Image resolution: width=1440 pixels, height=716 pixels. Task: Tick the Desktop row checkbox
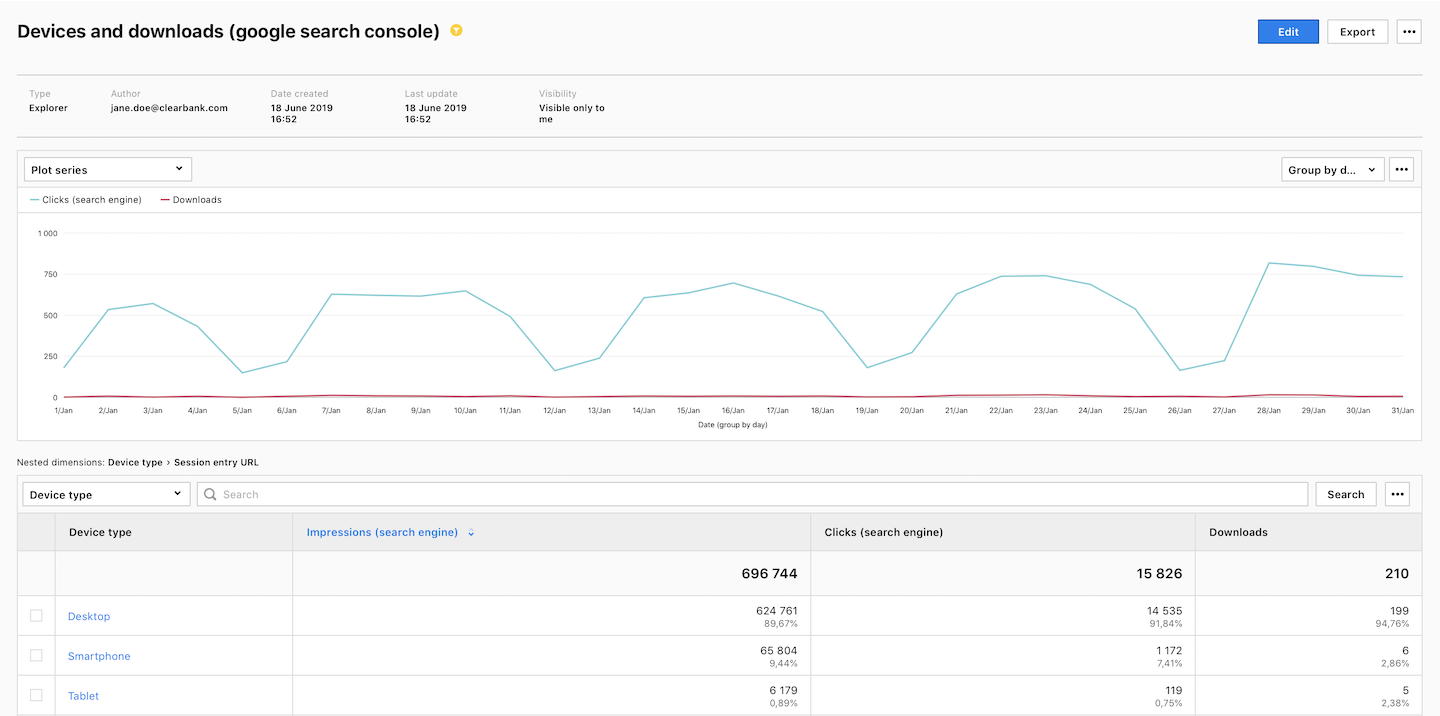(36, 616)
